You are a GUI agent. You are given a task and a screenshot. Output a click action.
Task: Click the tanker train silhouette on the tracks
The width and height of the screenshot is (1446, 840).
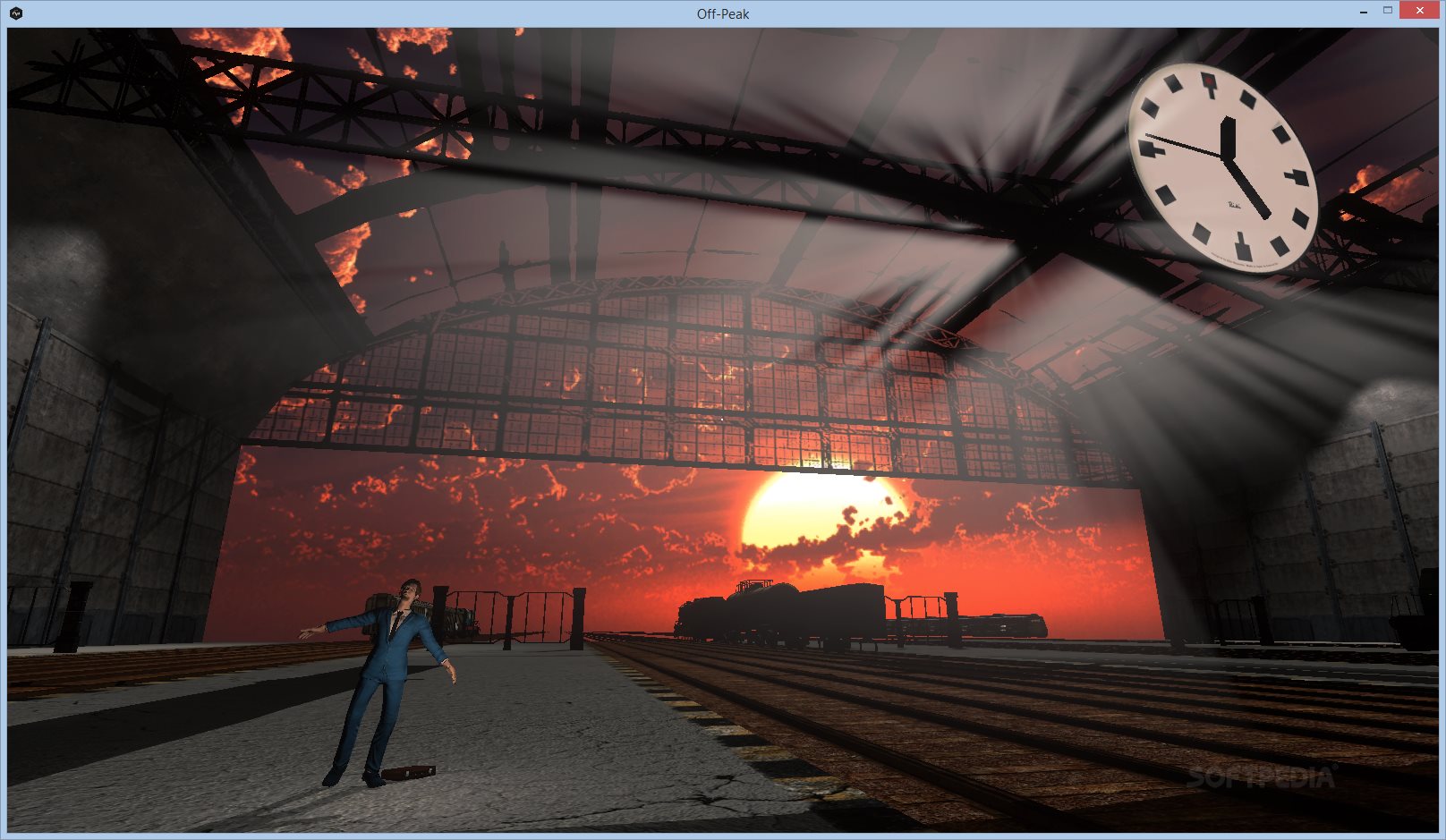click(x=781, y=615)
